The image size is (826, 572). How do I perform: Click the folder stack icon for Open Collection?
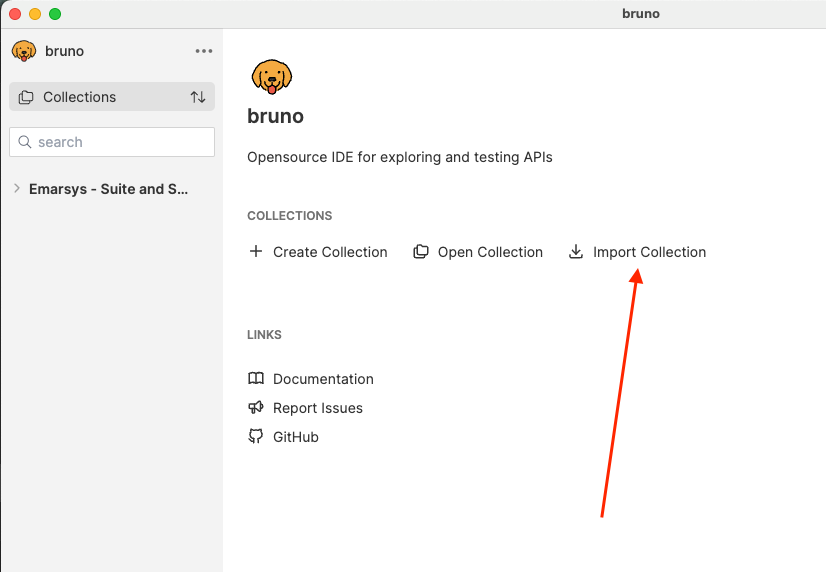(x=420, y=252)
